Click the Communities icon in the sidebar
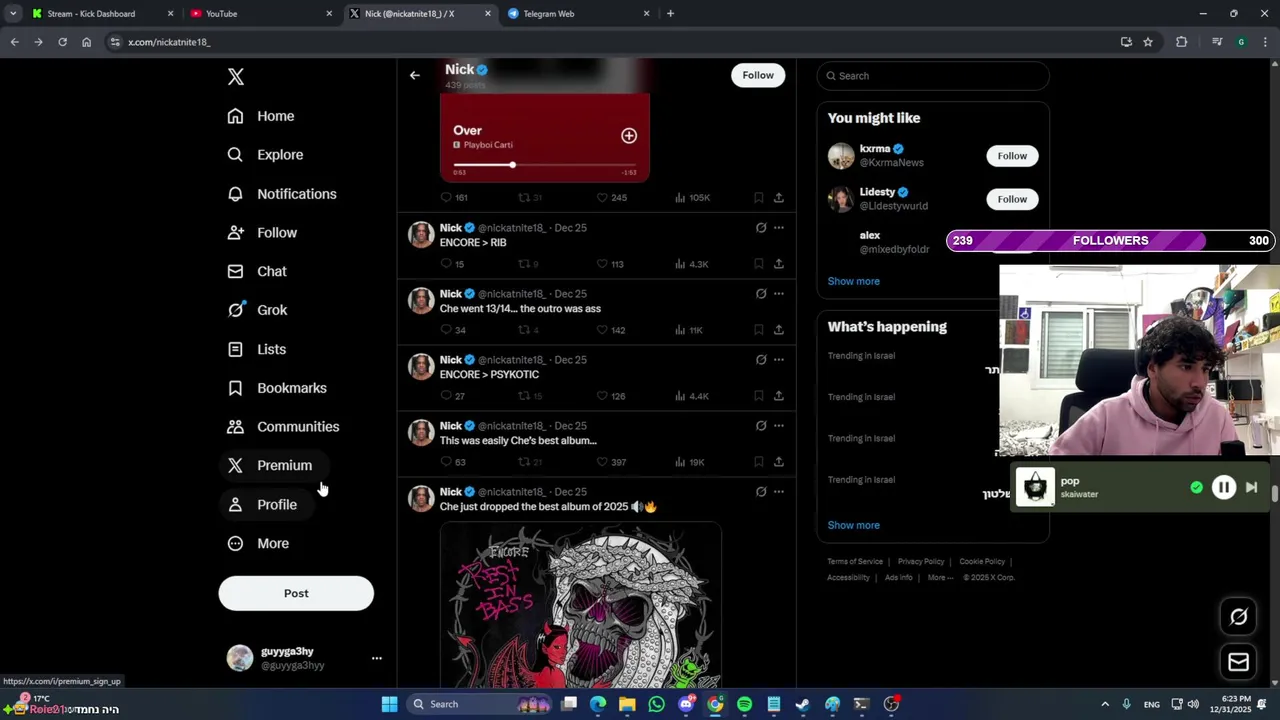This screenshot has height=720, width=1280. (x=235, y=427)
